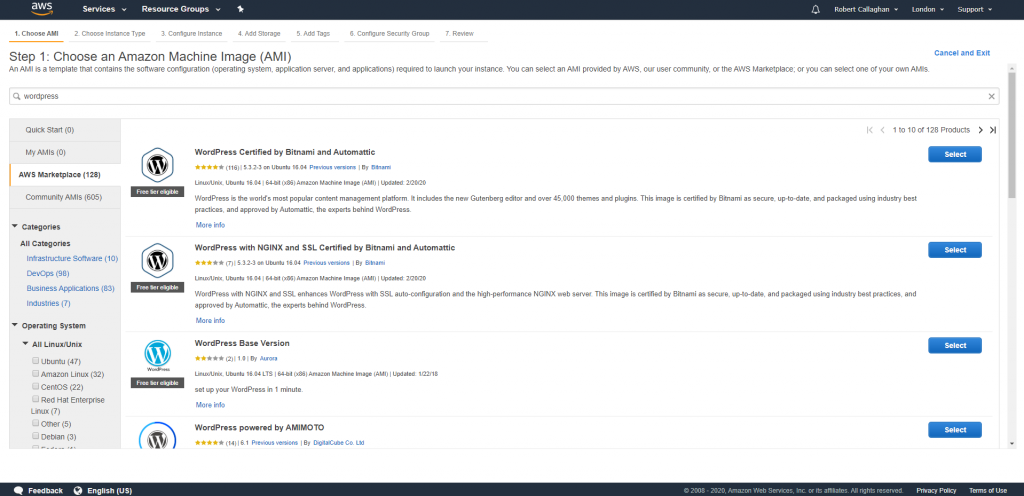Screen dimensions: 1024x496
Task: Check the CentOS (22) filter
Action: [x=35, y=386]
